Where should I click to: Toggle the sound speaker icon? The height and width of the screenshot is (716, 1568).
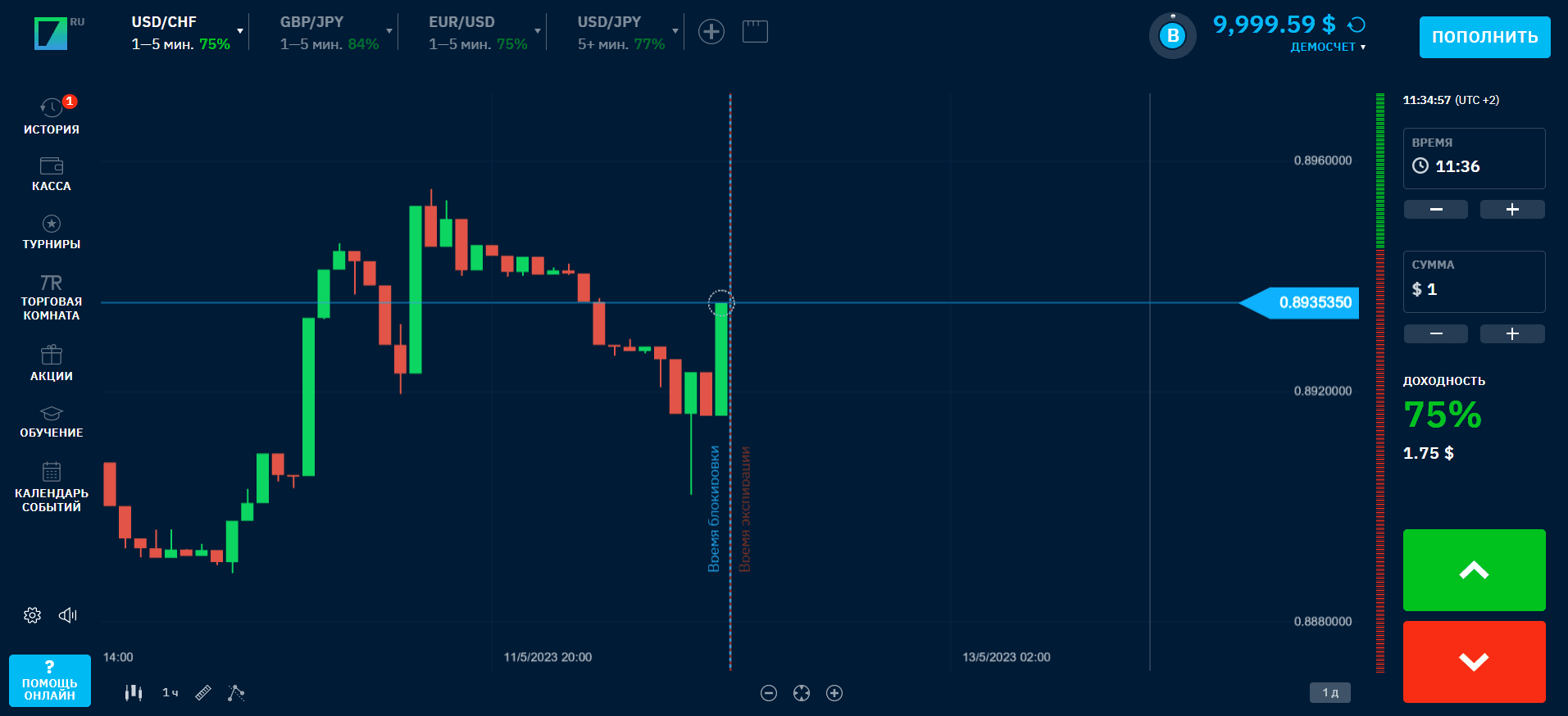tap(68, 615)
